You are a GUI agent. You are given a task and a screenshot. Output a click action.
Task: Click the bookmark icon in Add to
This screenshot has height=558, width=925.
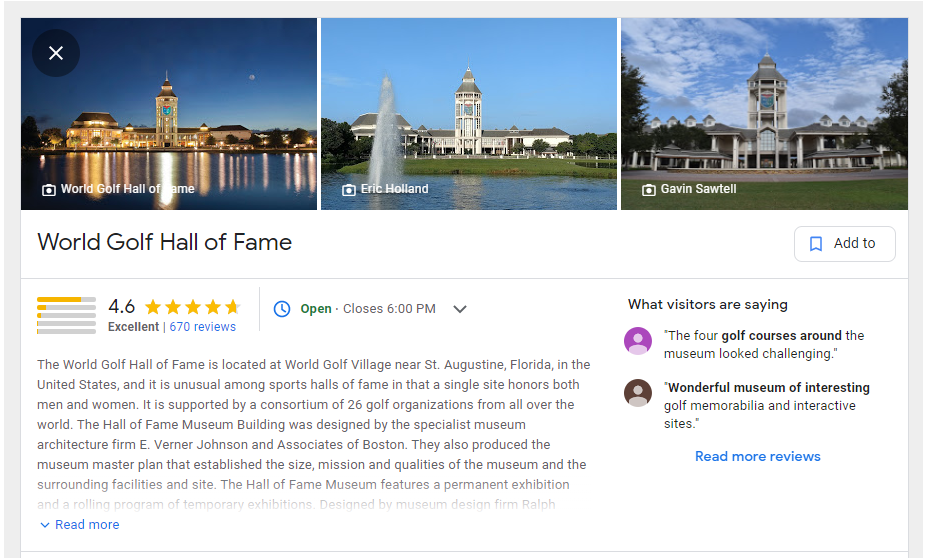coord(816,244)
